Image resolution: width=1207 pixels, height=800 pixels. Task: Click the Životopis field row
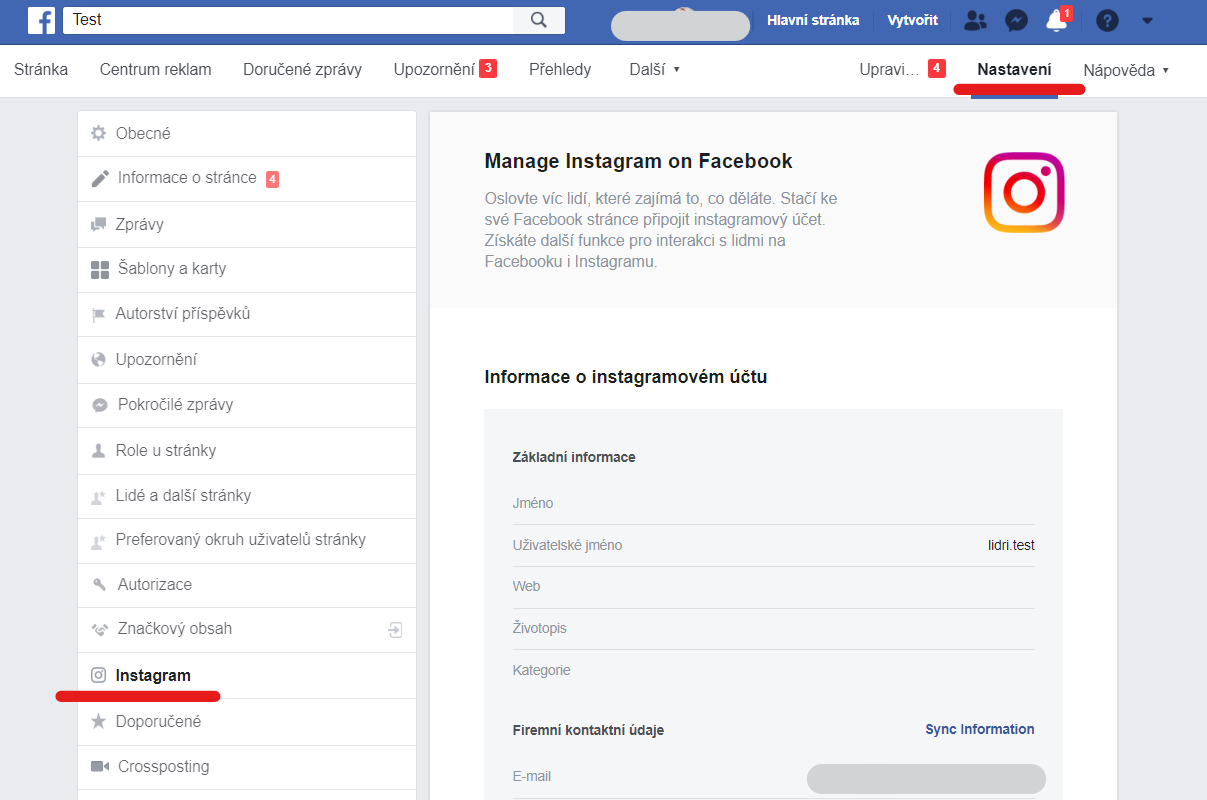point(773,629)
